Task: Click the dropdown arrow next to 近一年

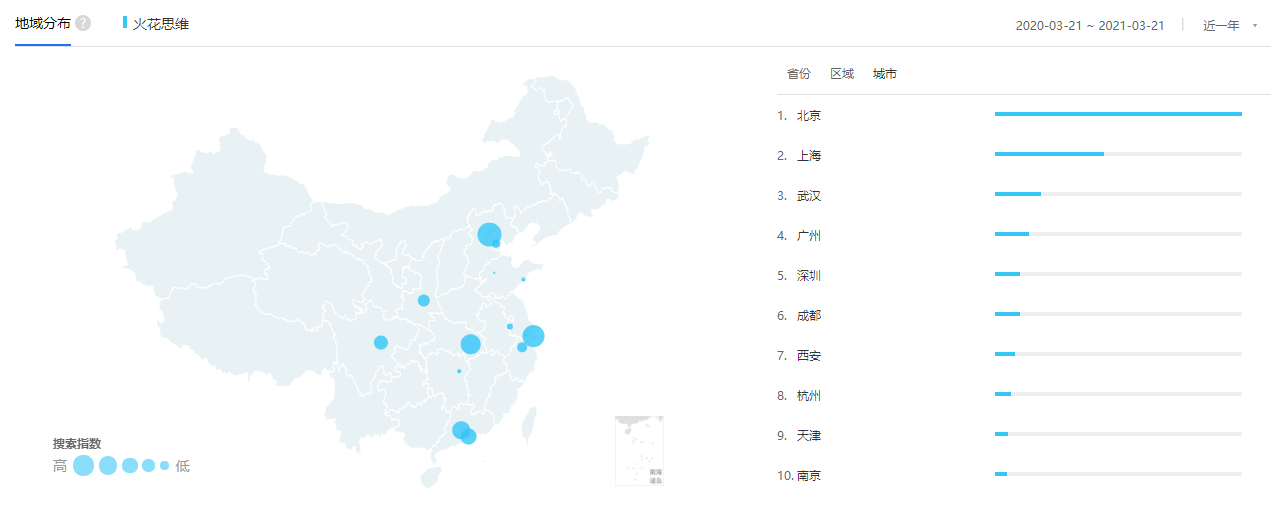Action: [x=1255, y=25]
